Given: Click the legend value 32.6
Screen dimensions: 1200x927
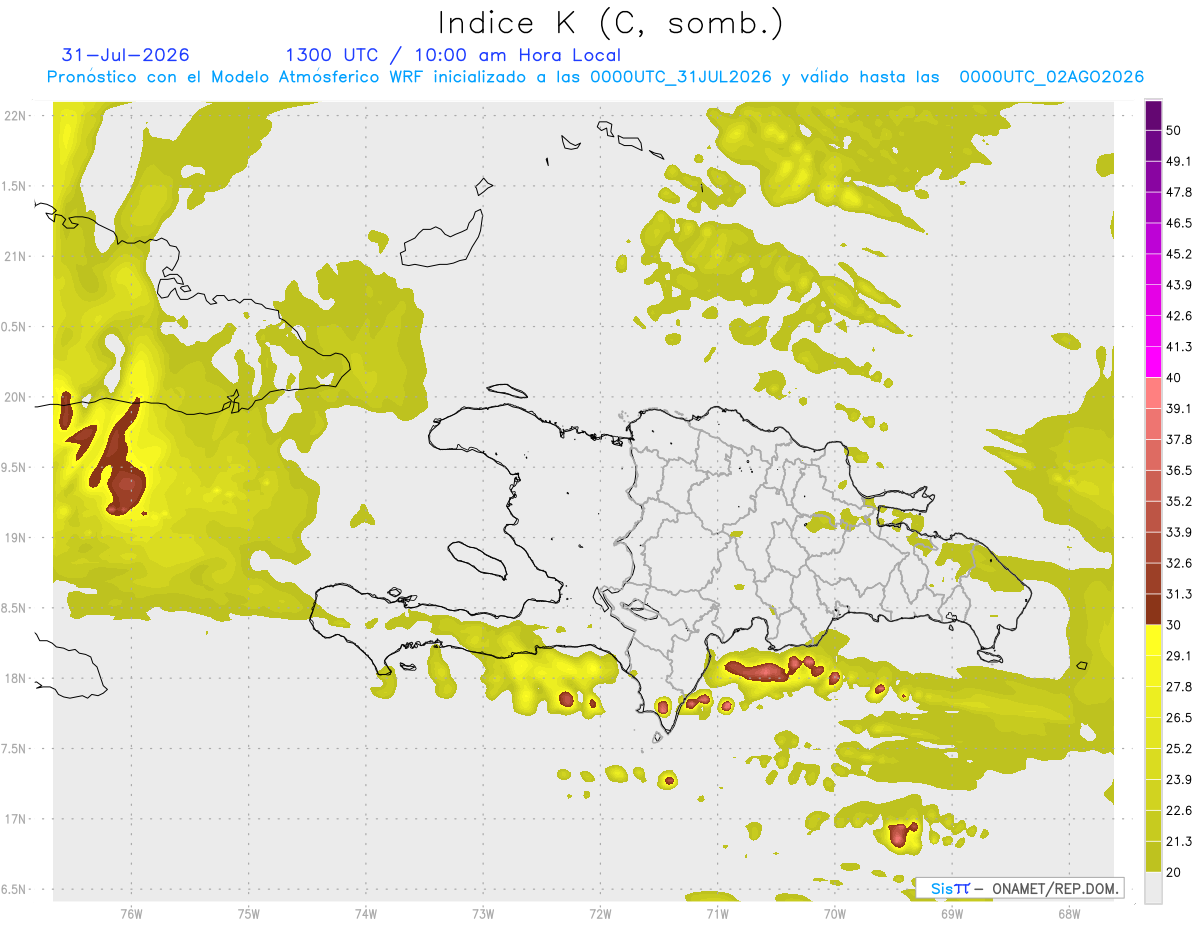Looking at the screenshot, I should (1179, 563).
